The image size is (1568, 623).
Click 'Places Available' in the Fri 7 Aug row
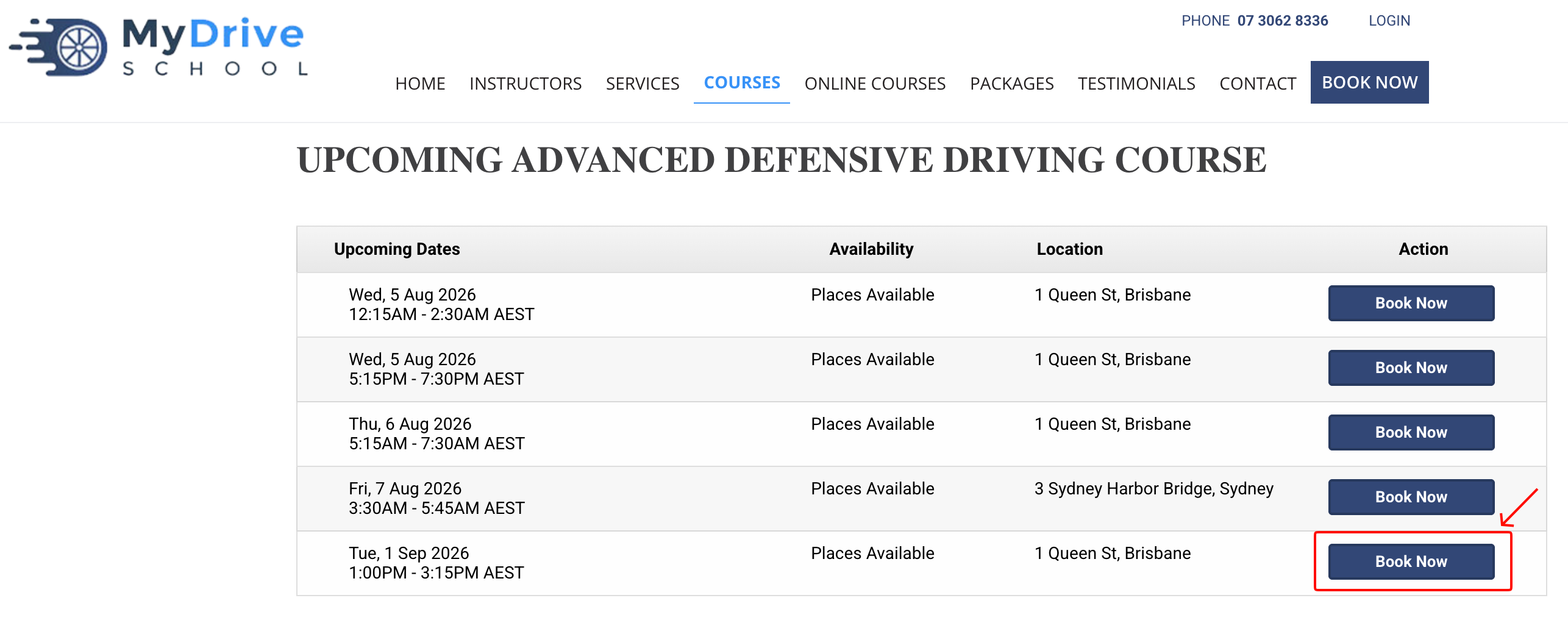872,488
